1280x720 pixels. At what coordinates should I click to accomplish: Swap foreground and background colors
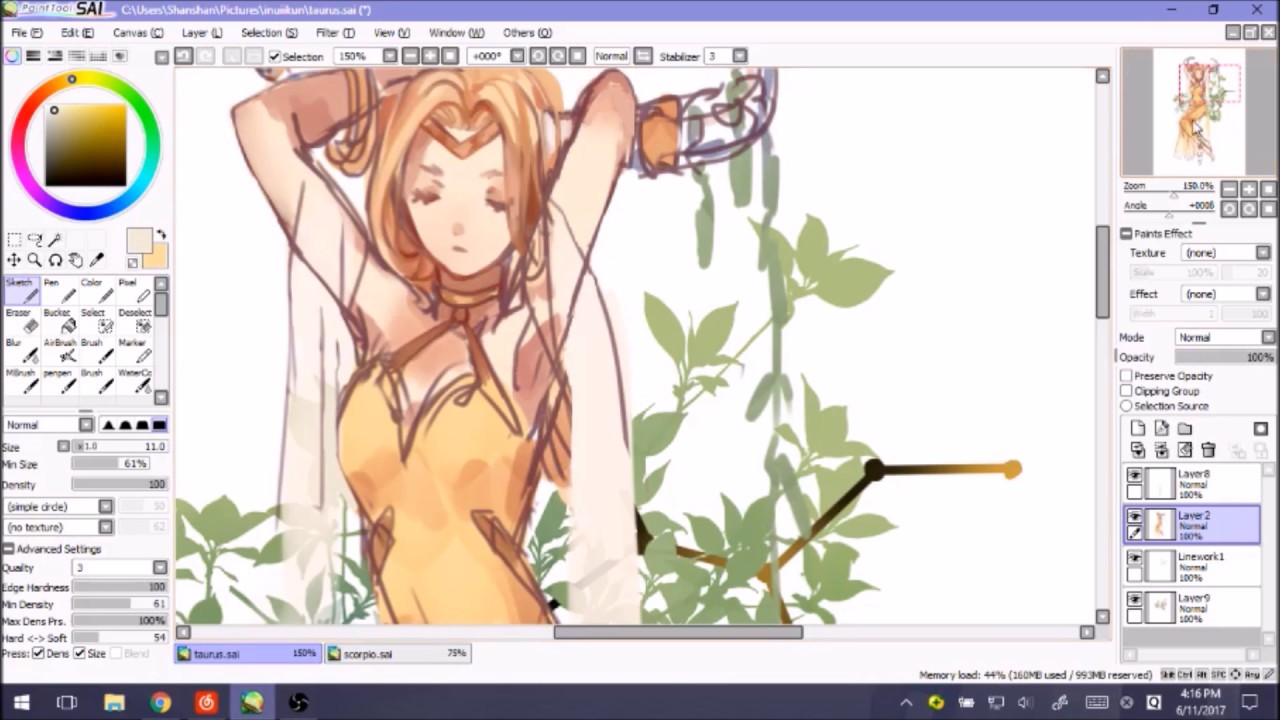pos(160,236)
